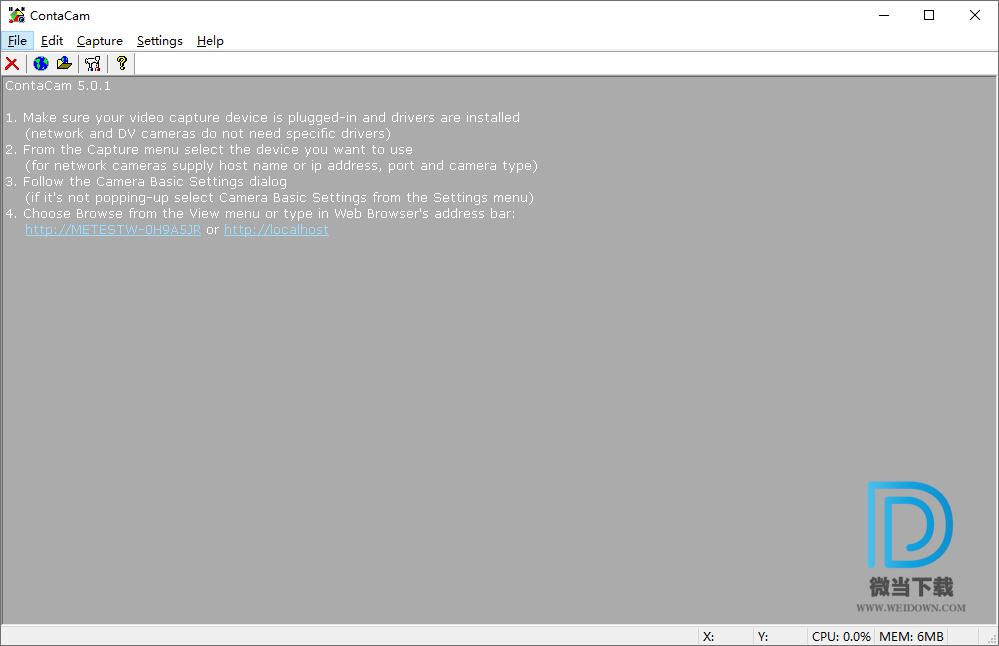The image size is (999, 646).
Task: Click the camera settings toolbar icon
Action: pos(93,64)
